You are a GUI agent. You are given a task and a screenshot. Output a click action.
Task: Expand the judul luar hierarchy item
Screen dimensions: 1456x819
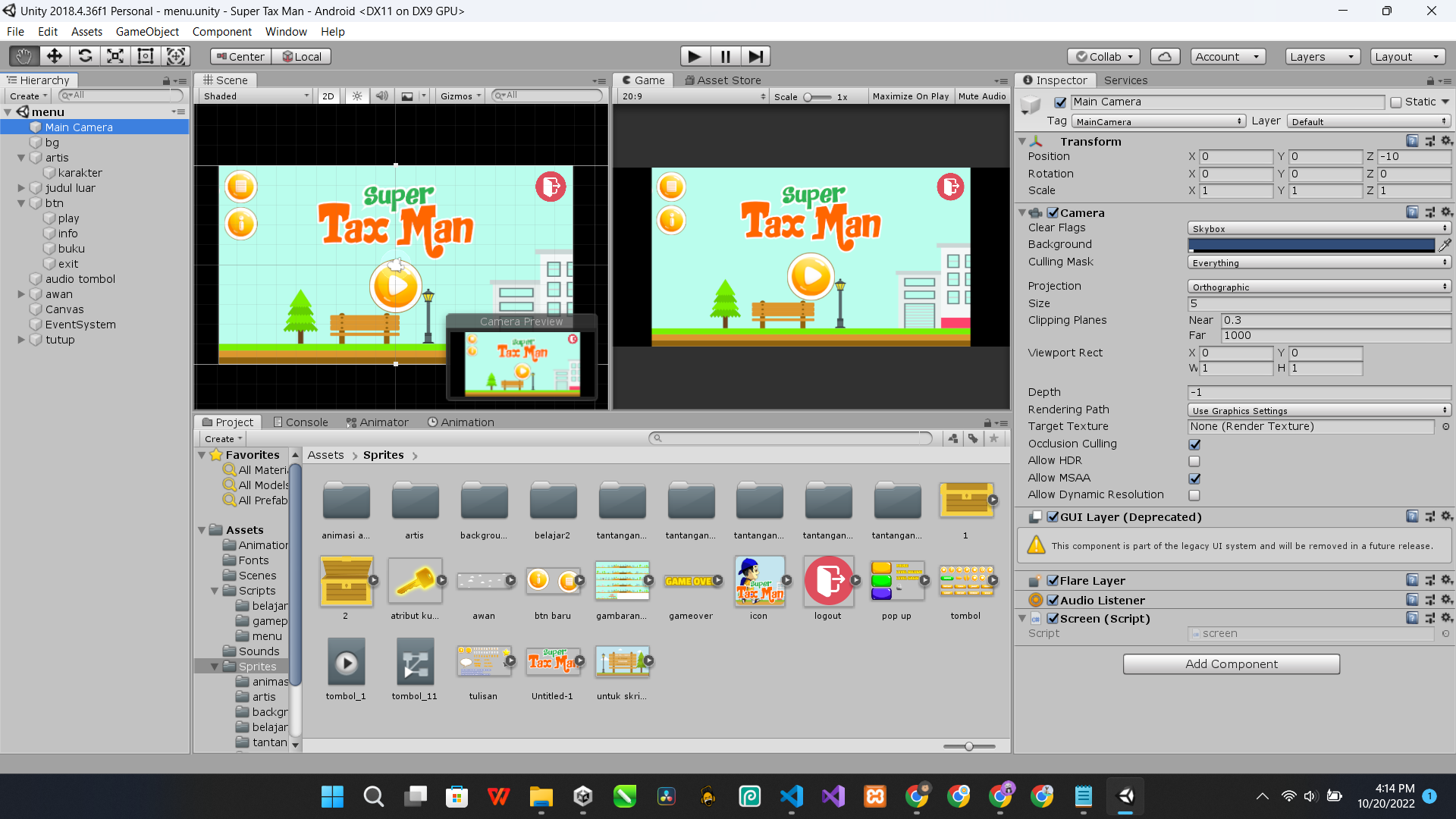coord(21,188)
